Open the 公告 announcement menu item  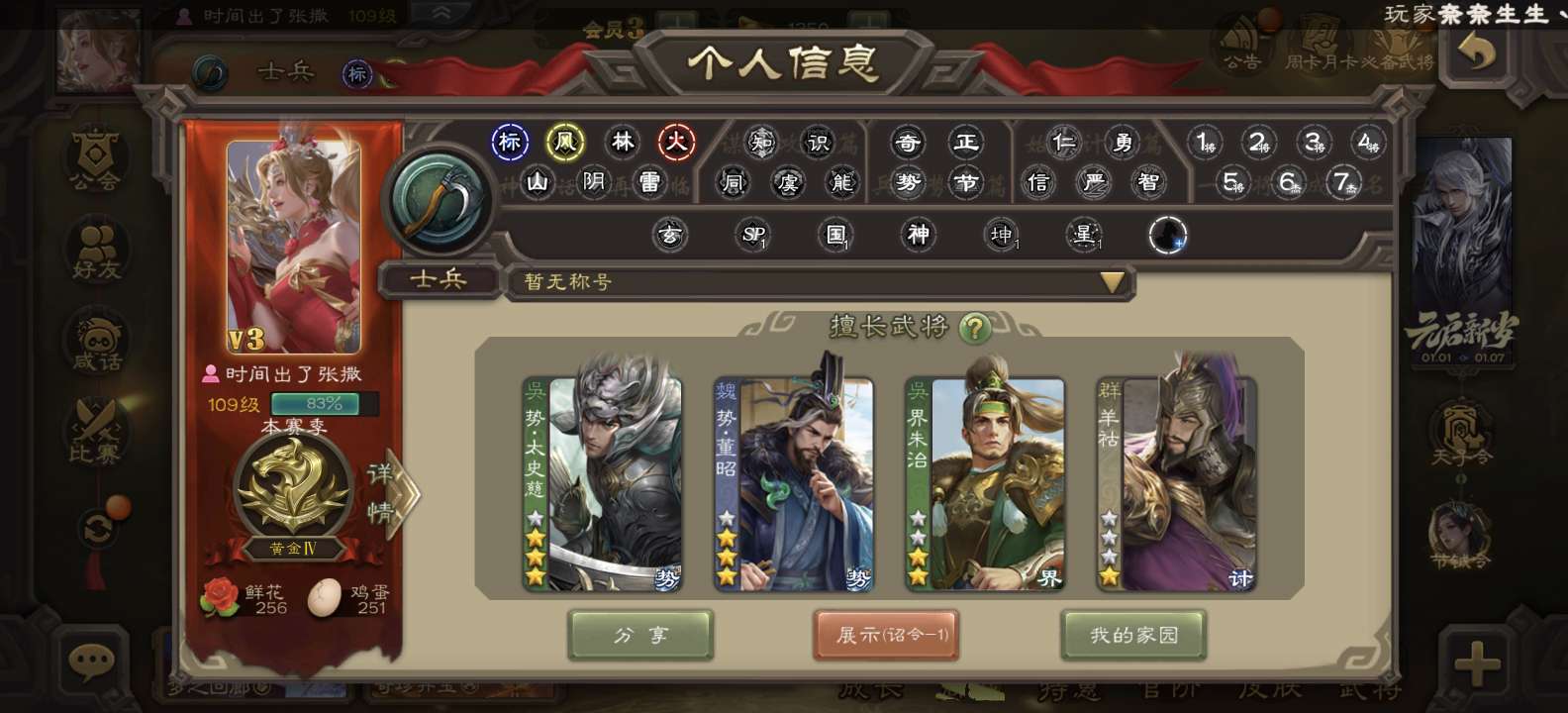click(x=1241, y=45)
